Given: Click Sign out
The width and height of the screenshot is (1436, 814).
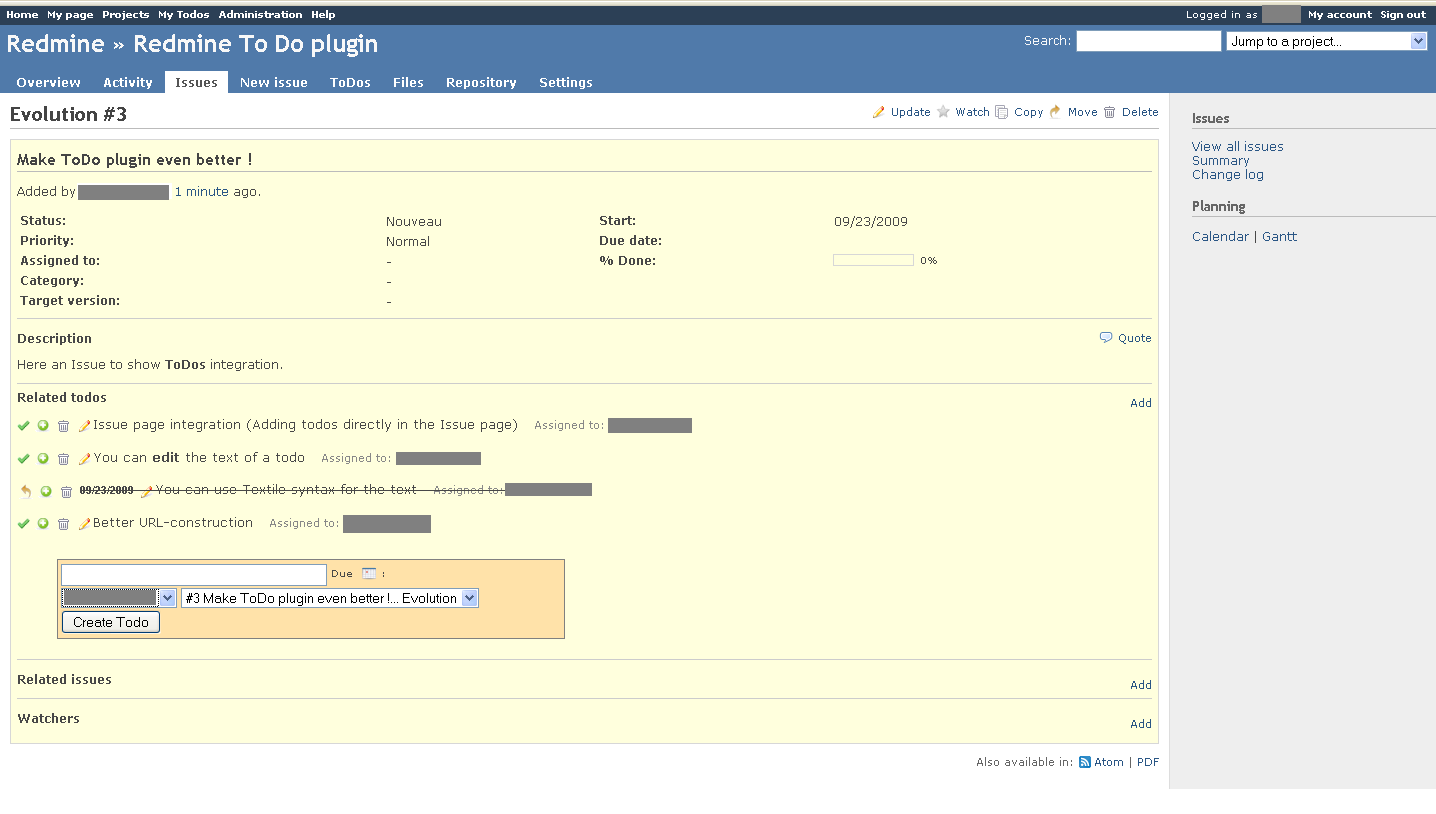Looking at the screenshot, I should [x=1403, y=15].
